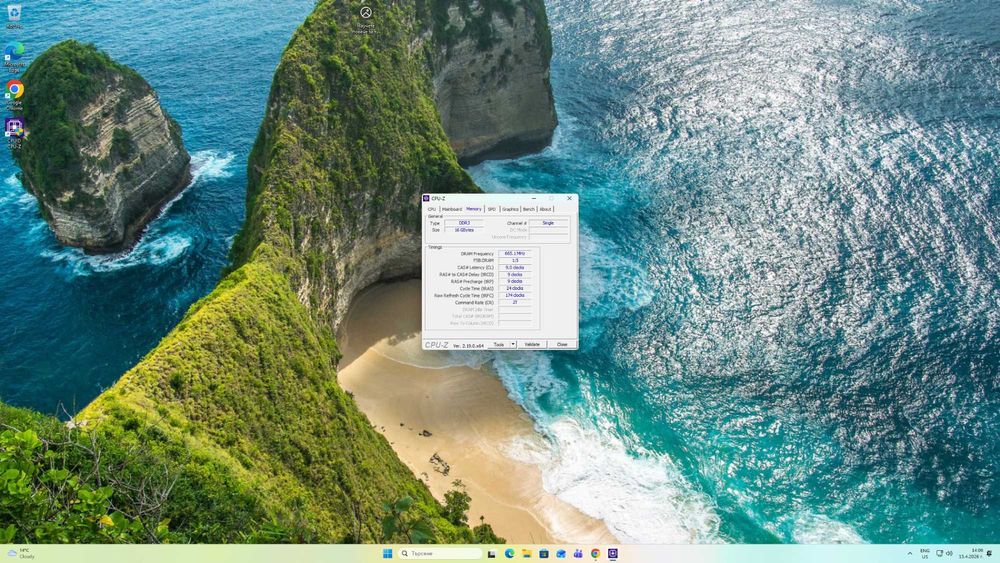1000x563 pixels.
Task: Open the CPU-Z desktop shortcut
Action: (14, 132)
